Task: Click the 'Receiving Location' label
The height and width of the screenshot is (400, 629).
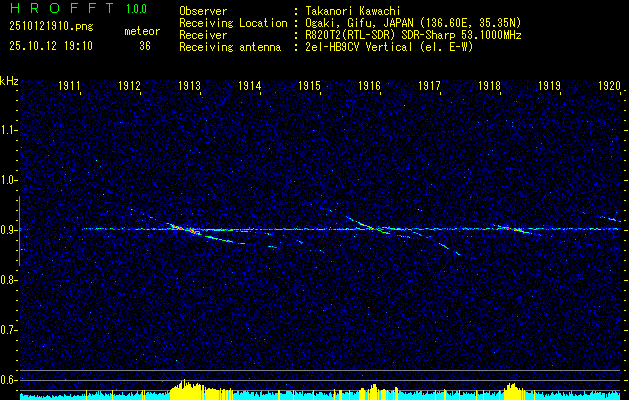Action: [x=233, y=23]
